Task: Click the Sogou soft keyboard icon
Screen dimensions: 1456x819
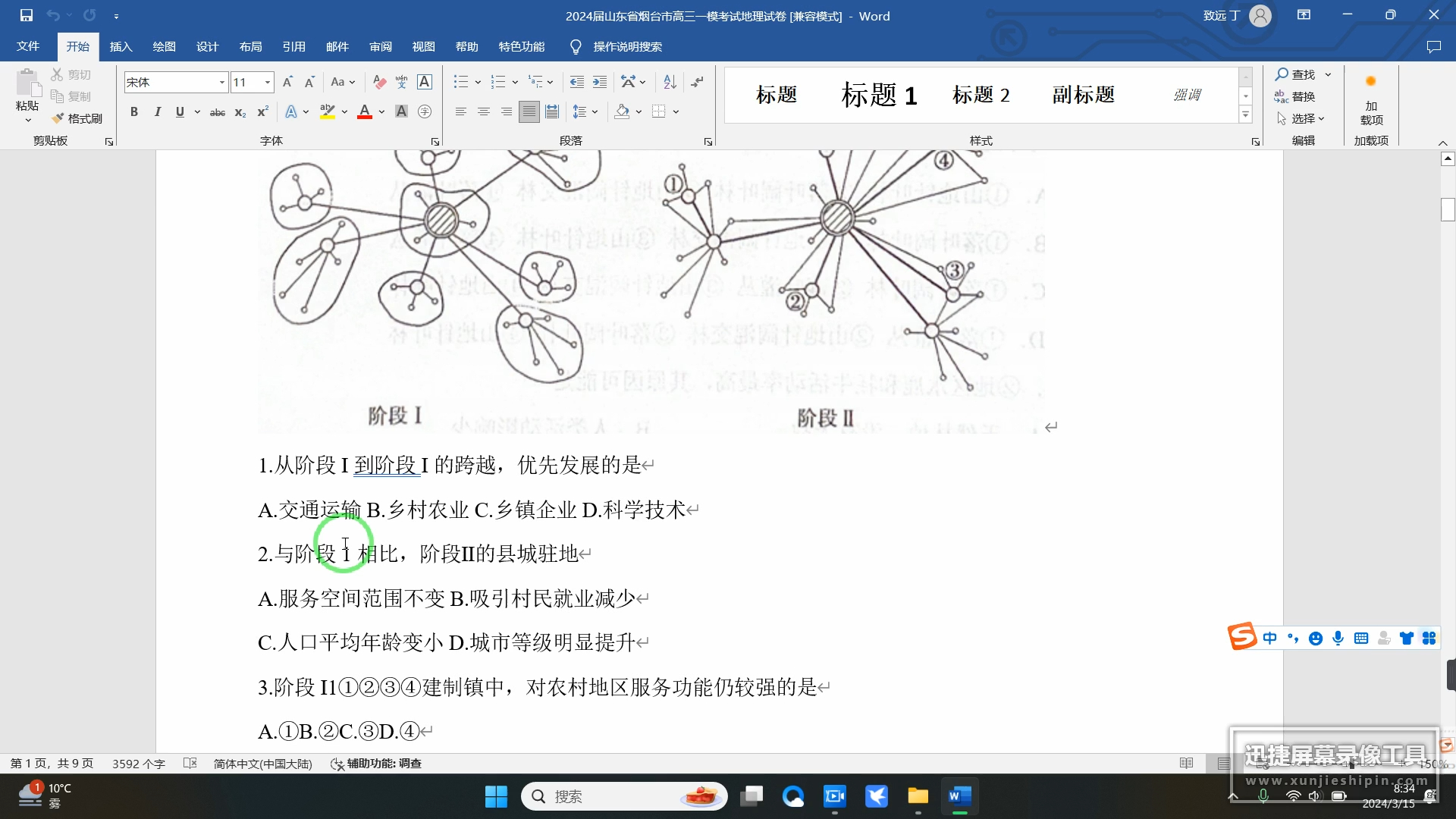Action: click(x=1361, y=639)
